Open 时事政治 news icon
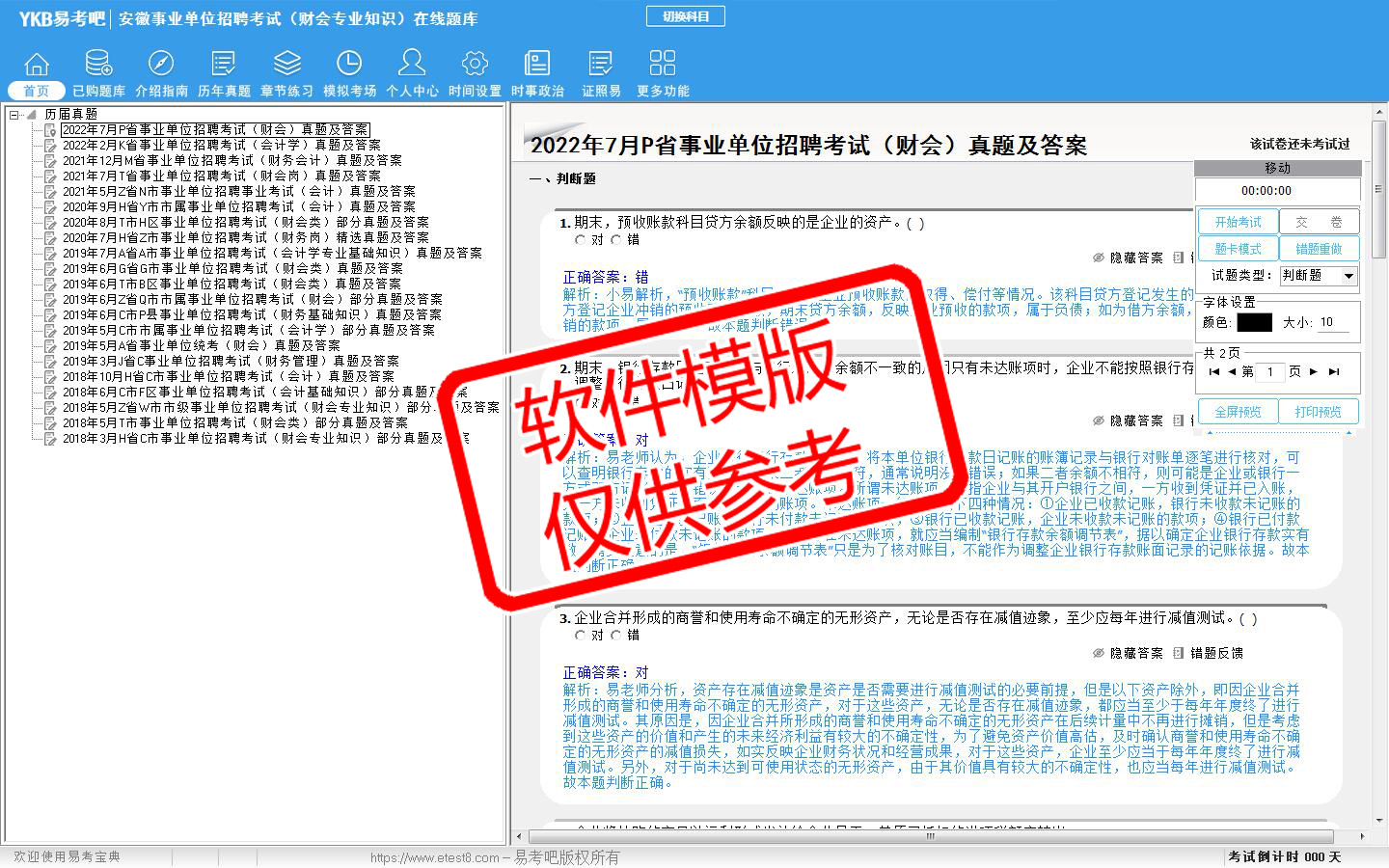The image size is (1389, 868). 537,64
